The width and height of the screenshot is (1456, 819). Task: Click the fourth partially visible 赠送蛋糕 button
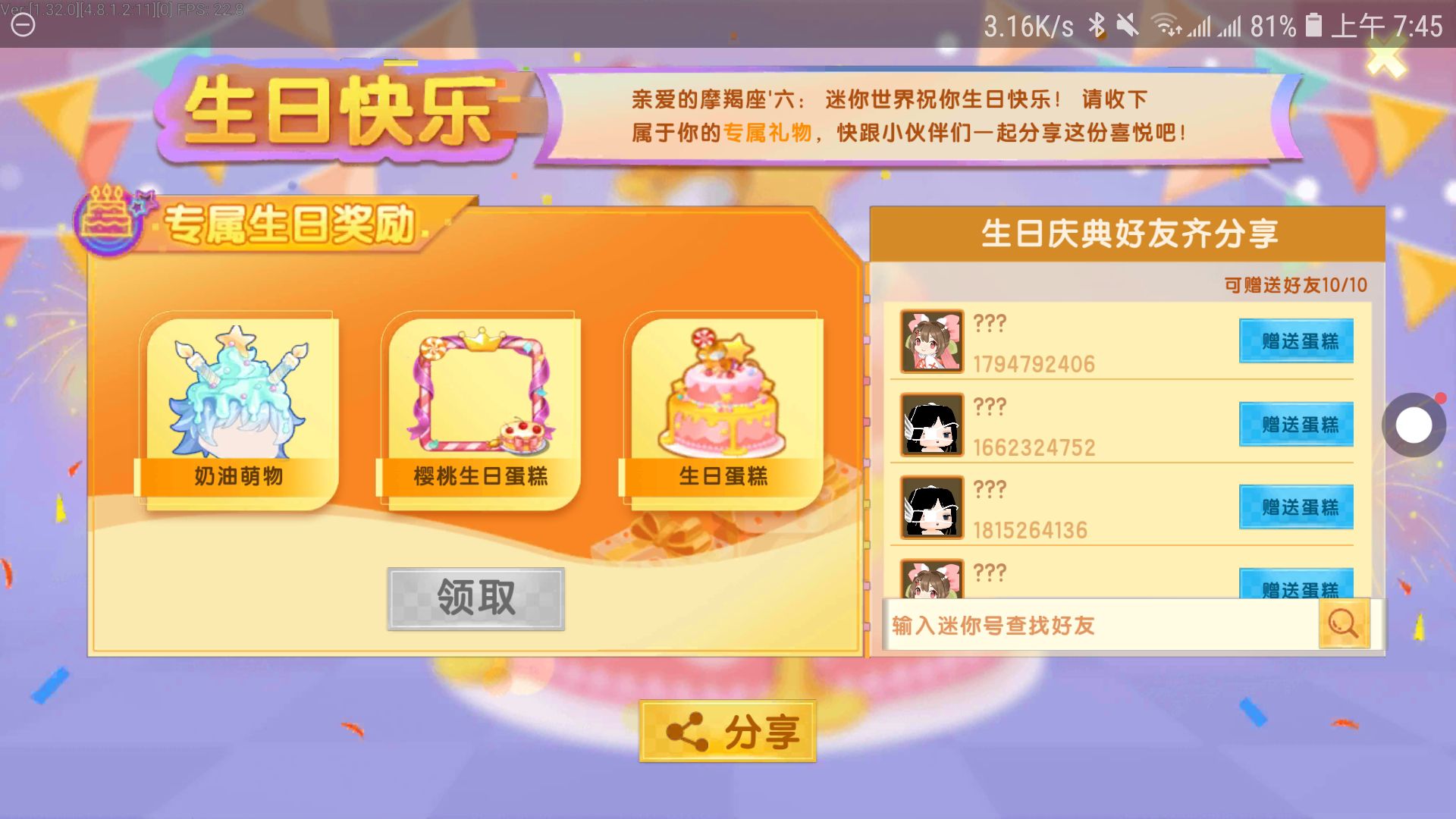tap(1296, 584)
